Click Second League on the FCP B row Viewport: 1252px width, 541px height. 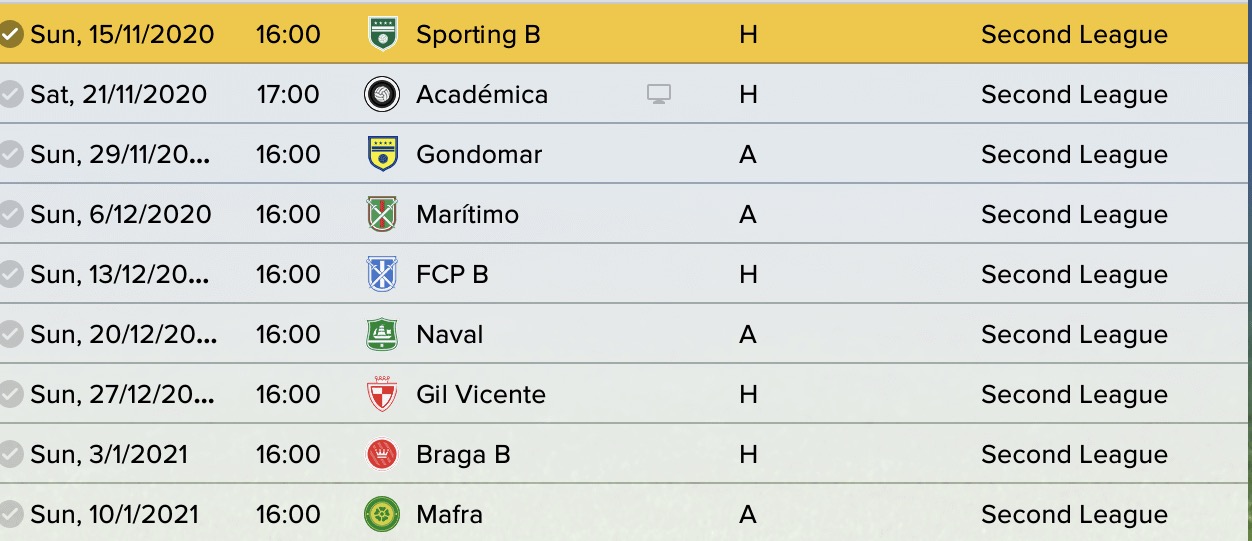(1074, 275)
